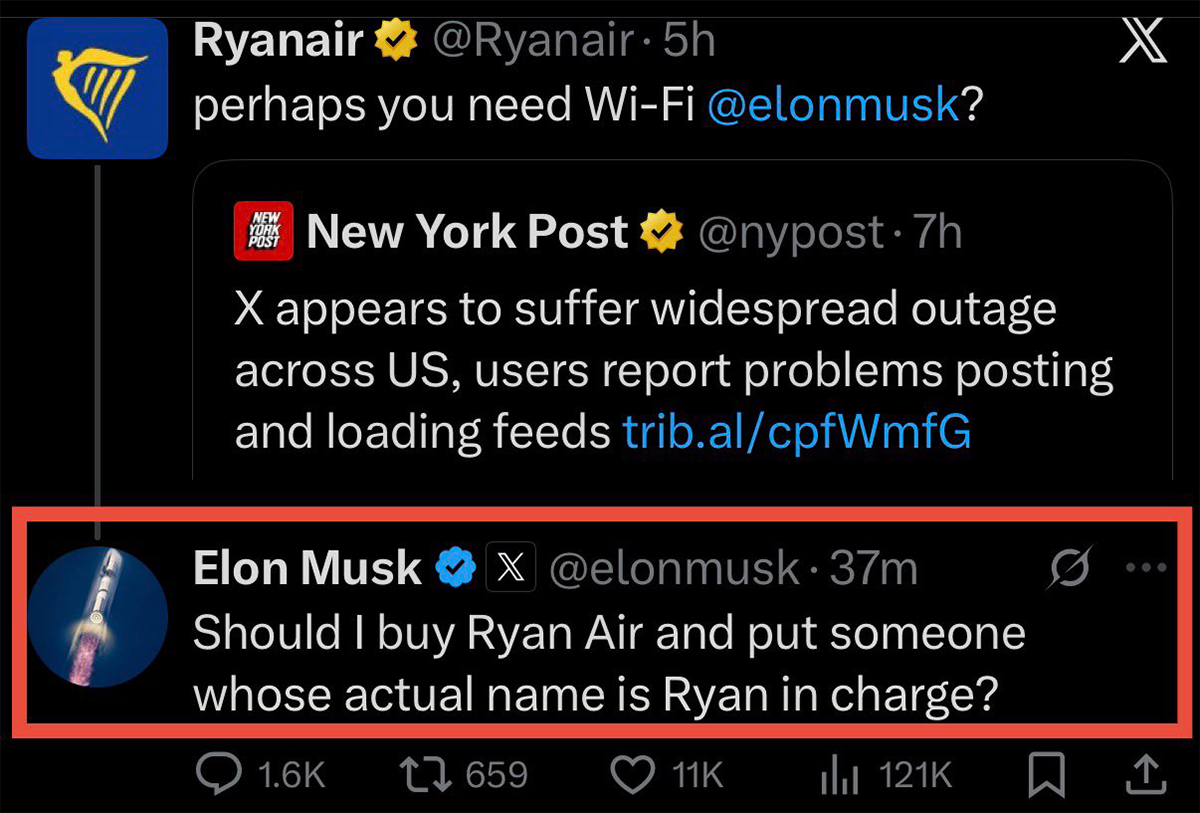This screenshot has height=813, width=1200.
Task: View analytics via the bar chart icon
Action: point(833,774)
